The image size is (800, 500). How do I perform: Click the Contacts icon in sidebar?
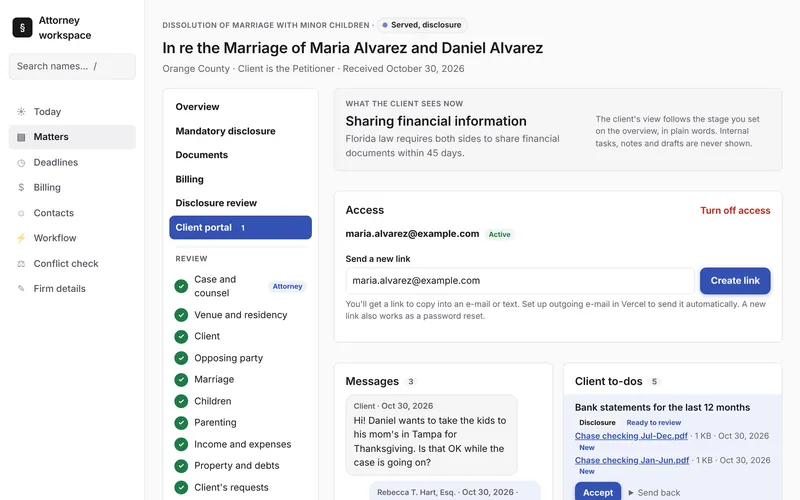(x=21, y=213)
